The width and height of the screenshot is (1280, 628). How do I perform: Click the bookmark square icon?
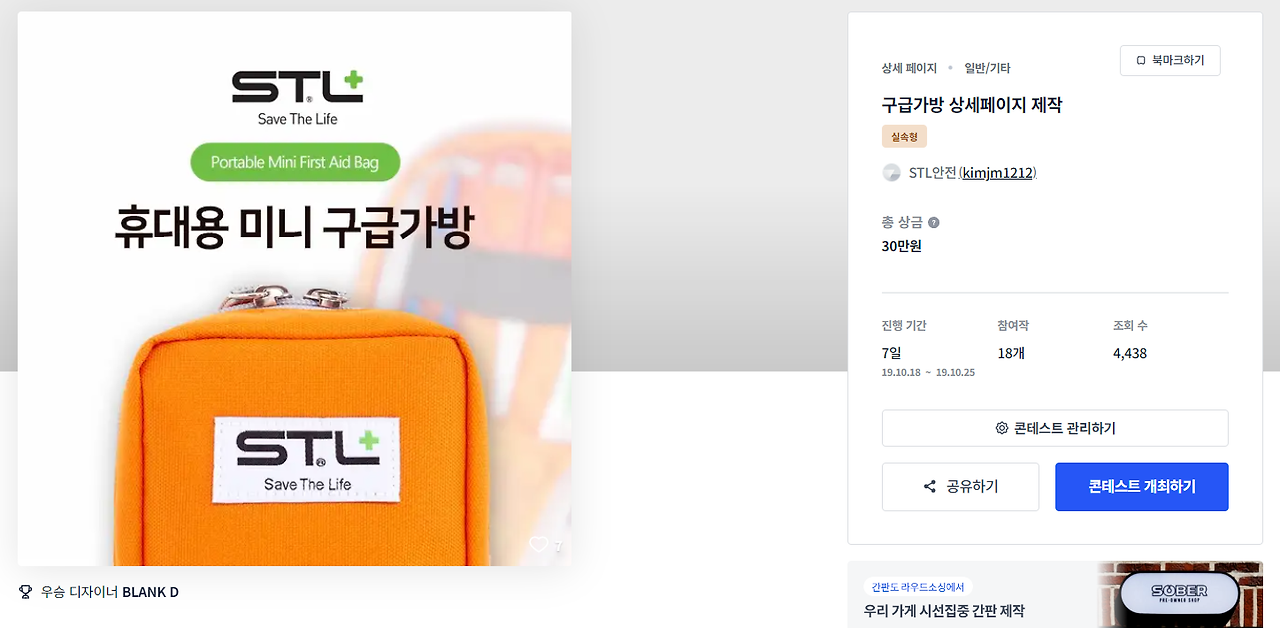1141,61
